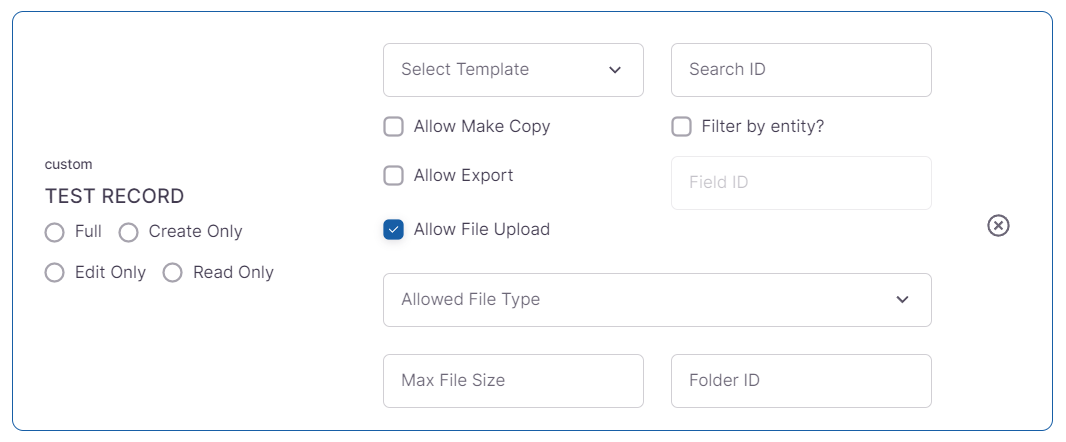This screenshot has height=442, width=1066.
Task: Click the Allow File Upload label text
Action: click(481, 230)
